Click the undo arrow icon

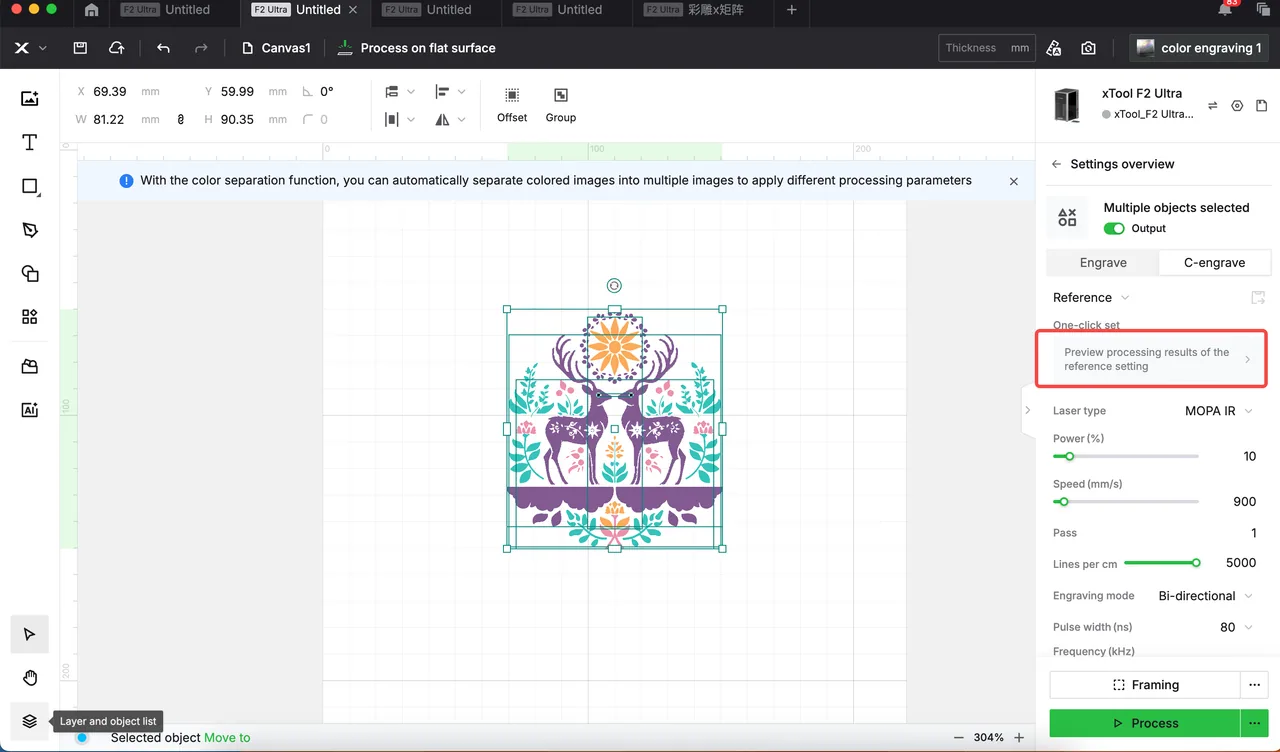coord(164,48)
